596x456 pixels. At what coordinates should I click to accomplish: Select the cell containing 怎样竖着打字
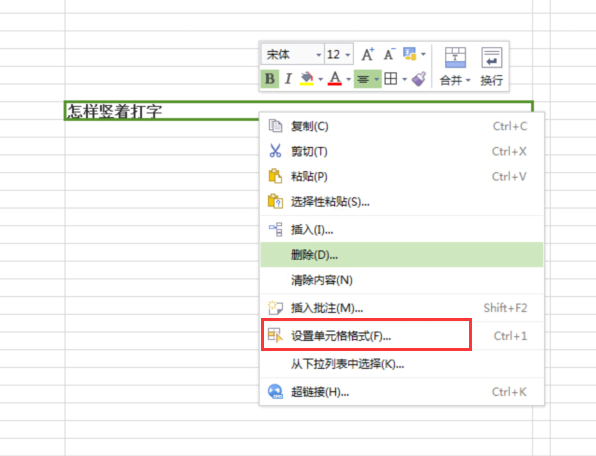point(298,111)
